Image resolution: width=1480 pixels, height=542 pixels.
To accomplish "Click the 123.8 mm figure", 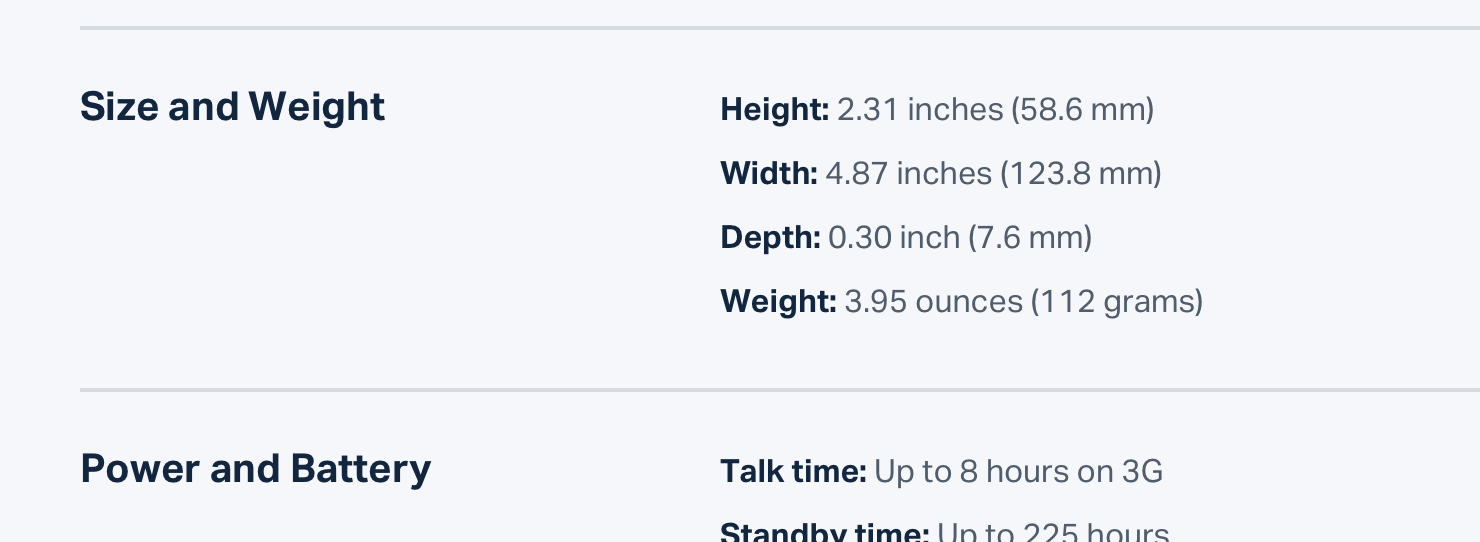I will [x=1081, y=173].
